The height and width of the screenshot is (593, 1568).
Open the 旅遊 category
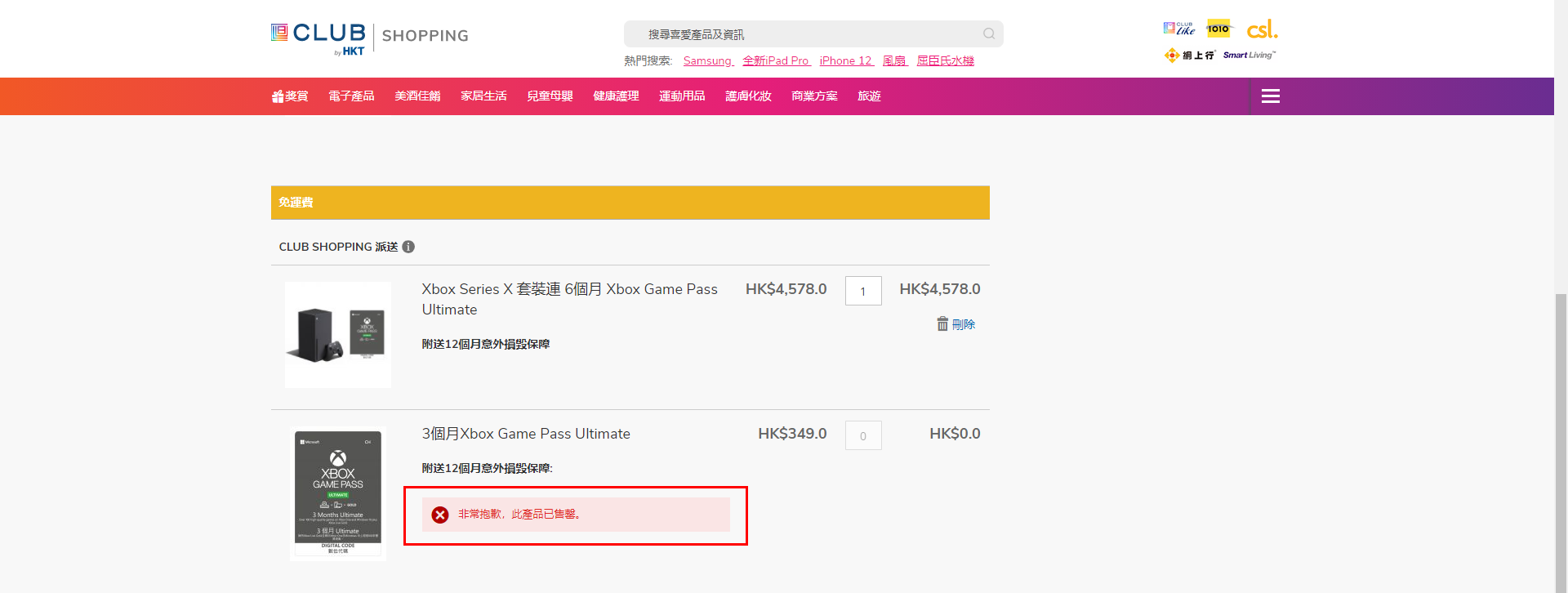point(869,96)
